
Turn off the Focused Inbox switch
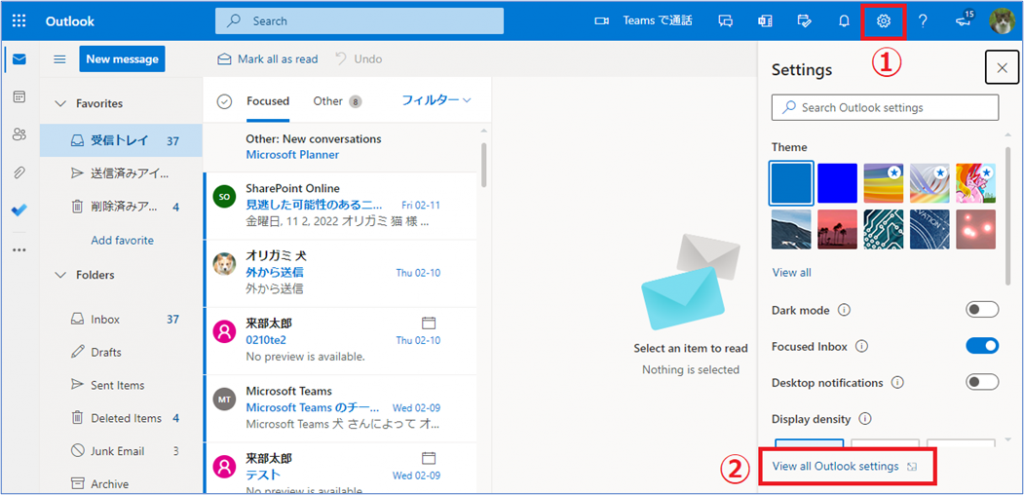[x=982, y=346]
